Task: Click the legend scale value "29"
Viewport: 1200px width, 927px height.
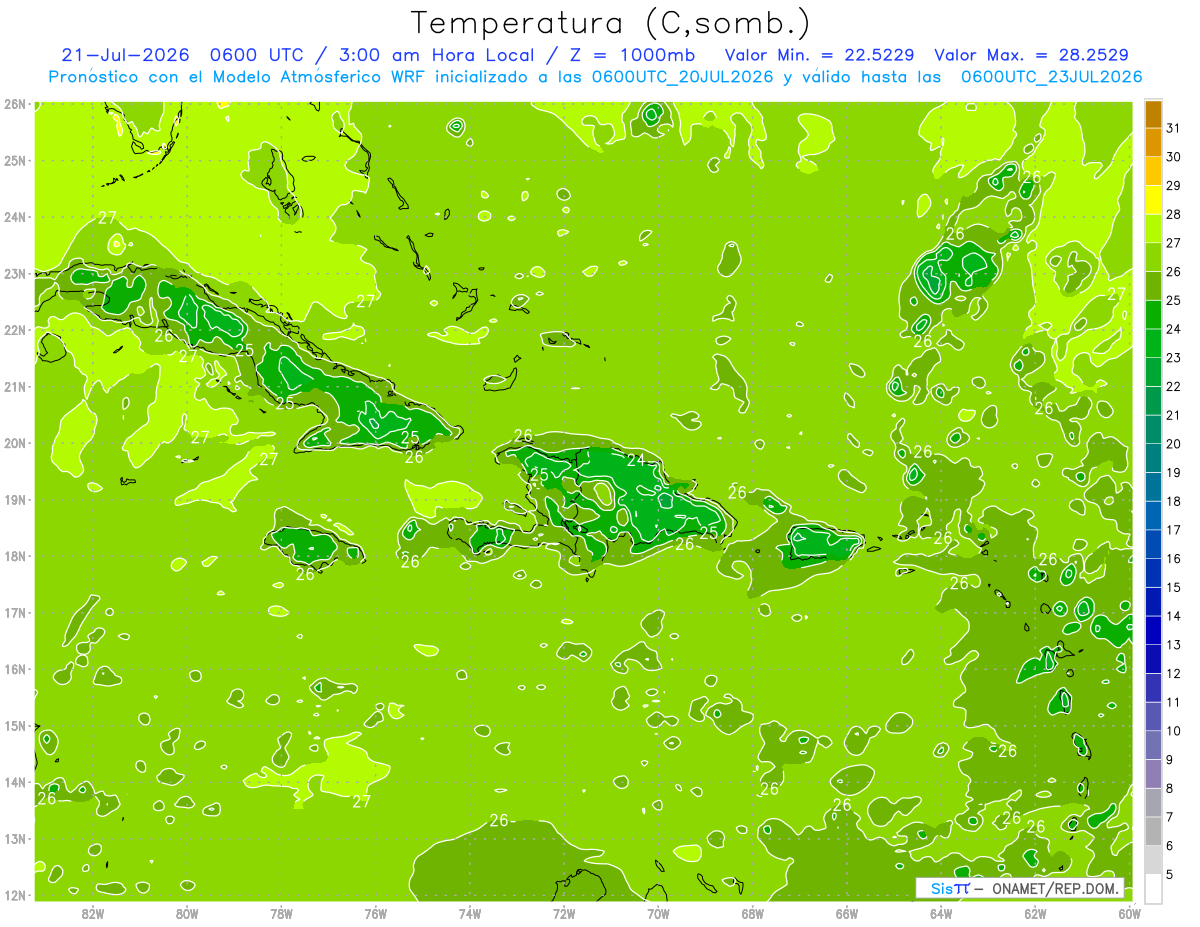Action: [x=1173, y=186]
